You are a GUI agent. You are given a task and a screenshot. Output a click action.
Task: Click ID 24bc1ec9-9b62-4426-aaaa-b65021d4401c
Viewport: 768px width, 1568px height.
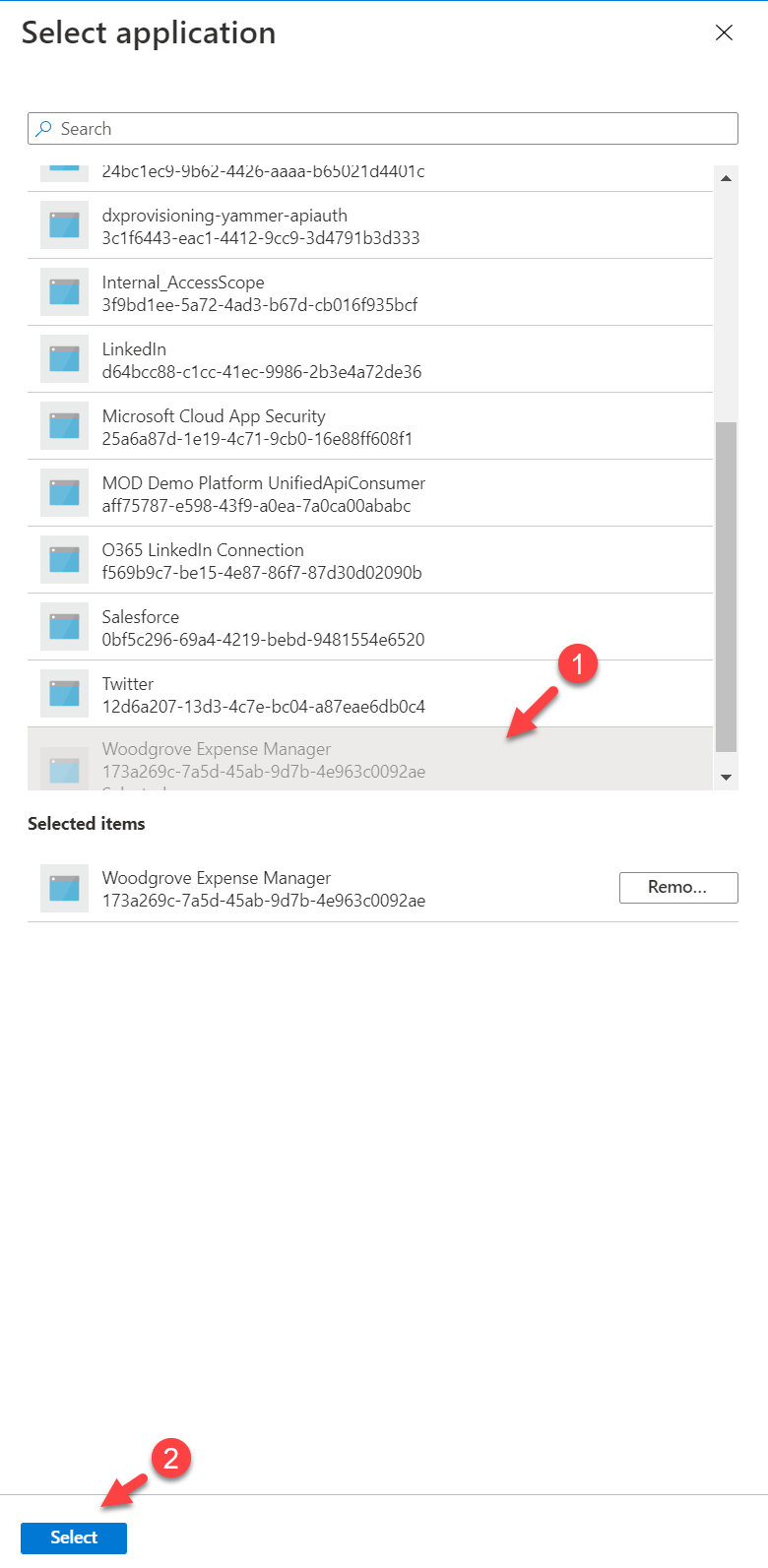[264, 172]
